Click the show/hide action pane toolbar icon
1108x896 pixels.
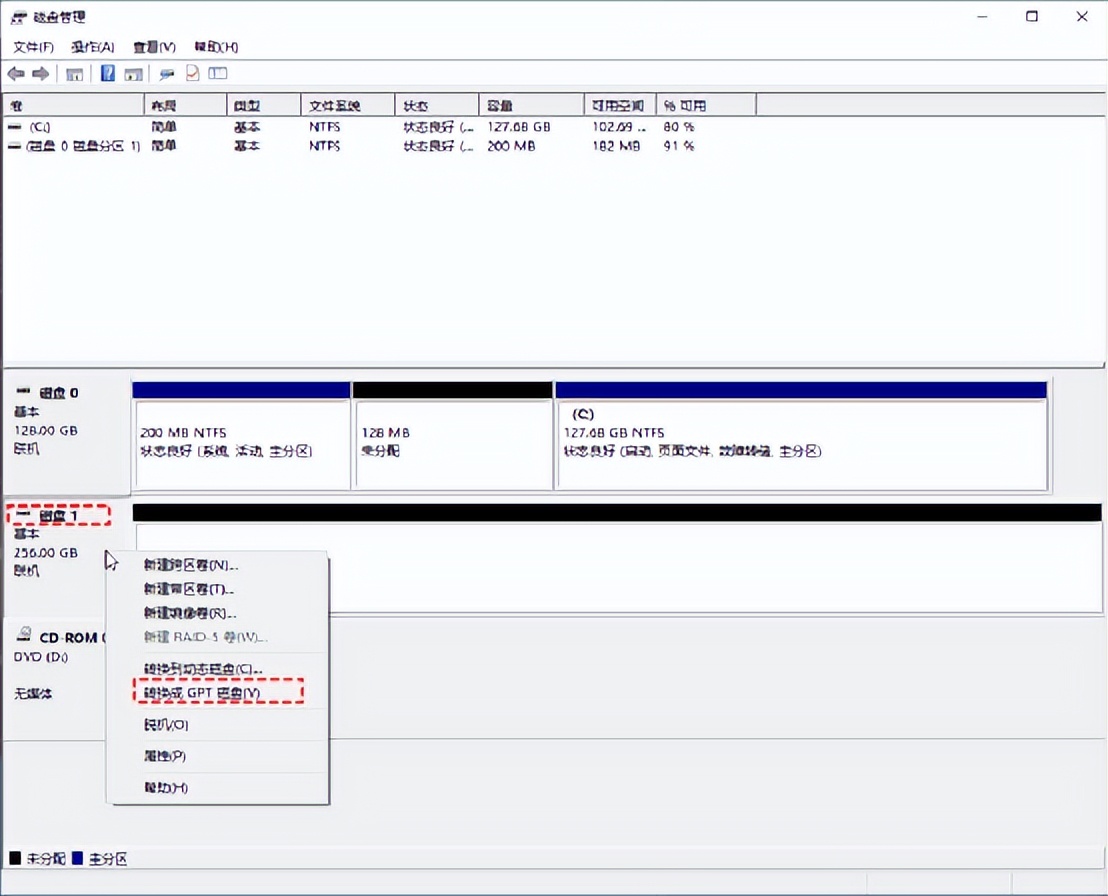[x=131, y=74]
